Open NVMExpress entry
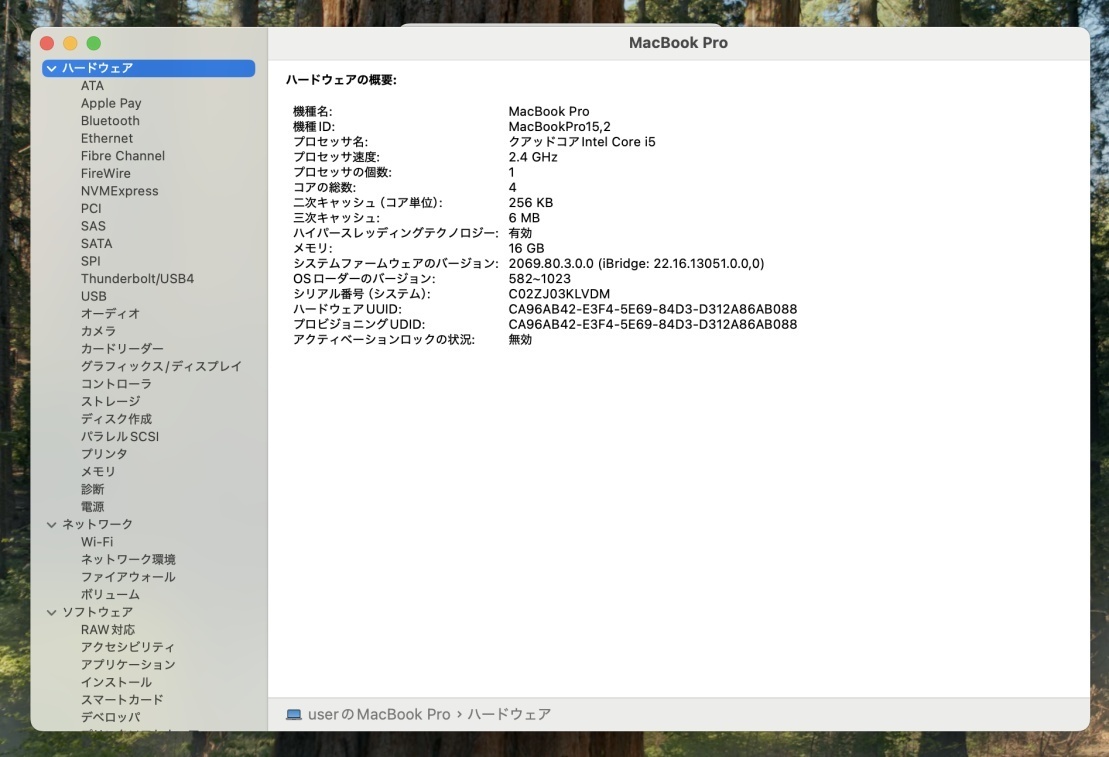 [x=120, y=191]
